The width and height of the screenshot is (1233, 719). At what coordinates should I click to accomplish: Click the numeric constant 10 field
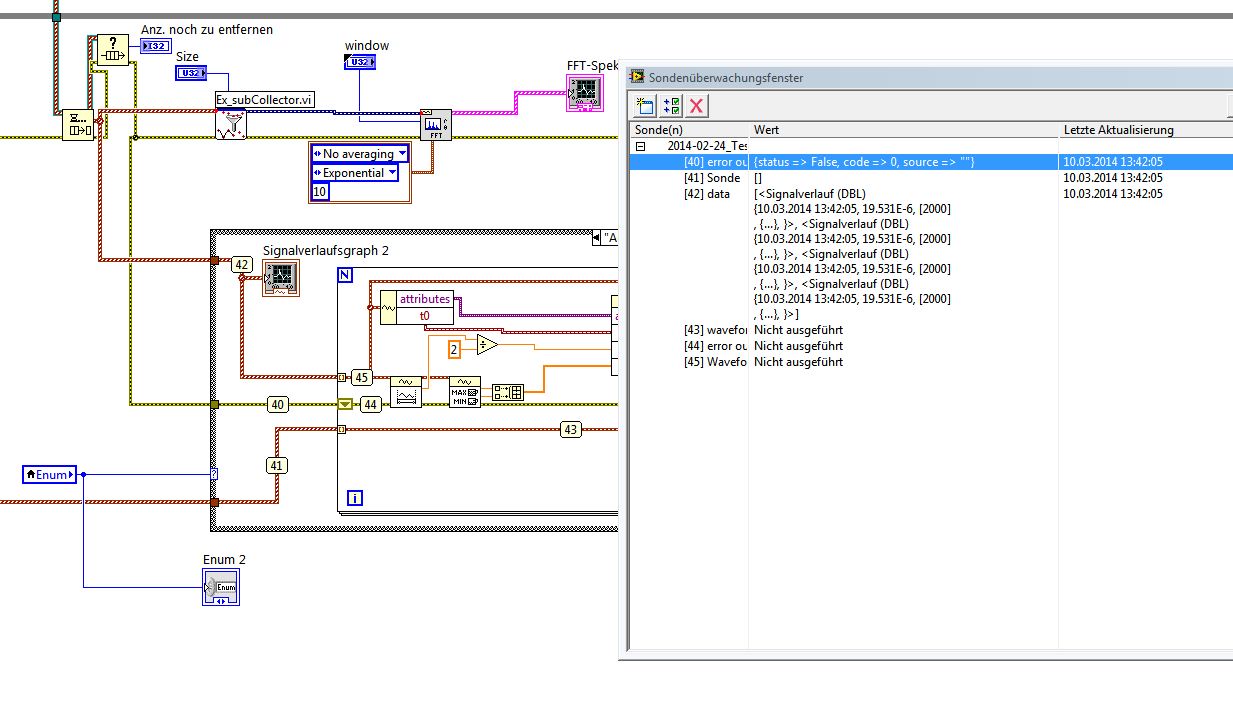point(321,192)
